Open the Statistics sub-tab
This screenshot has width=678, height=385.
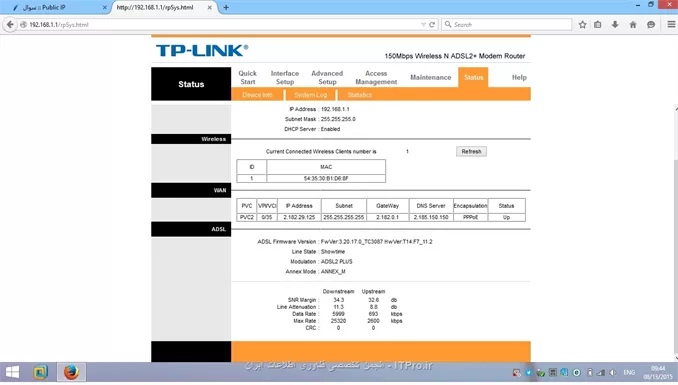tap(360, 95)
